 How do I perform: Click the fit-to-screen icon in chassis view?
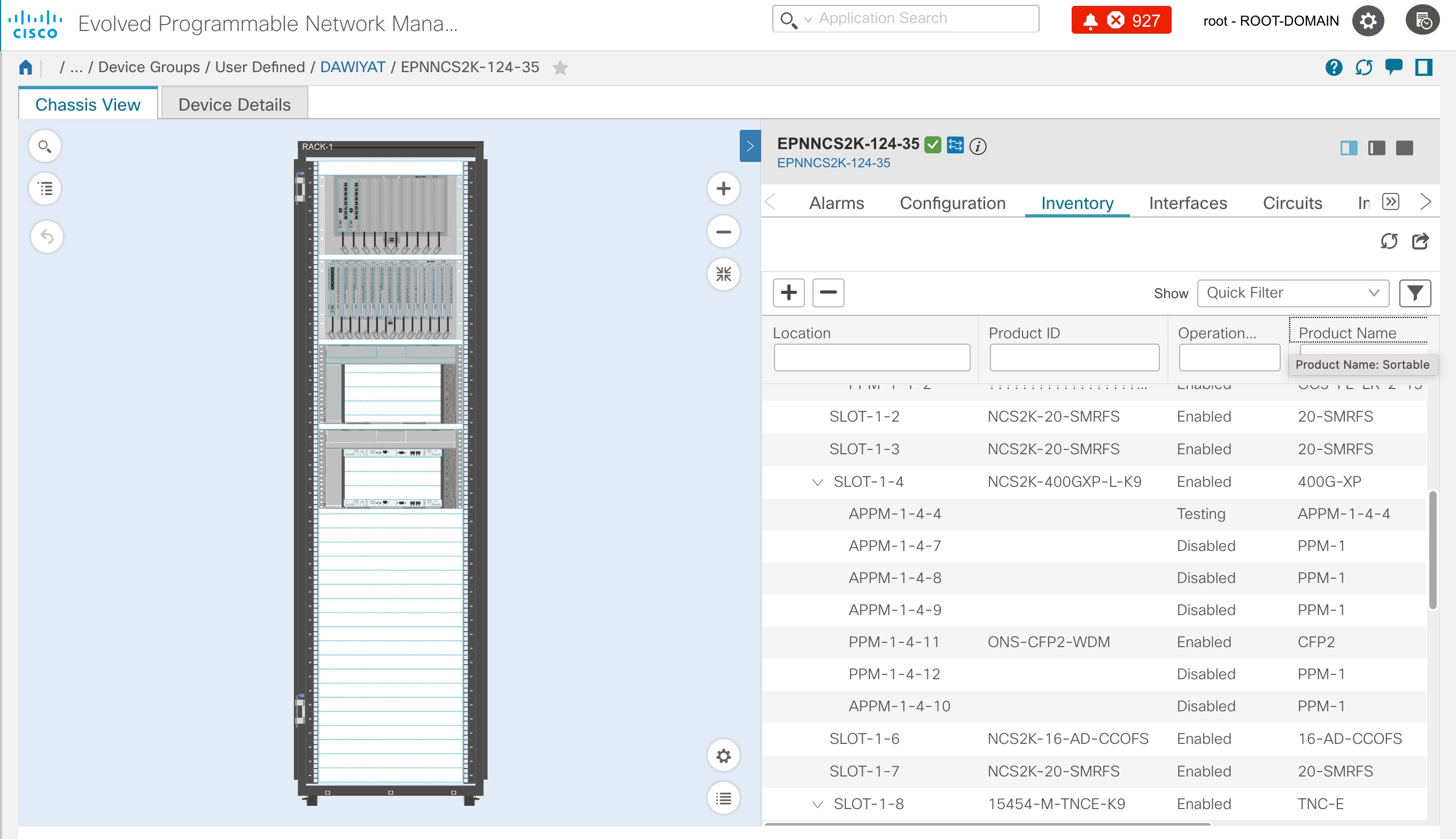tap(724, 275)
